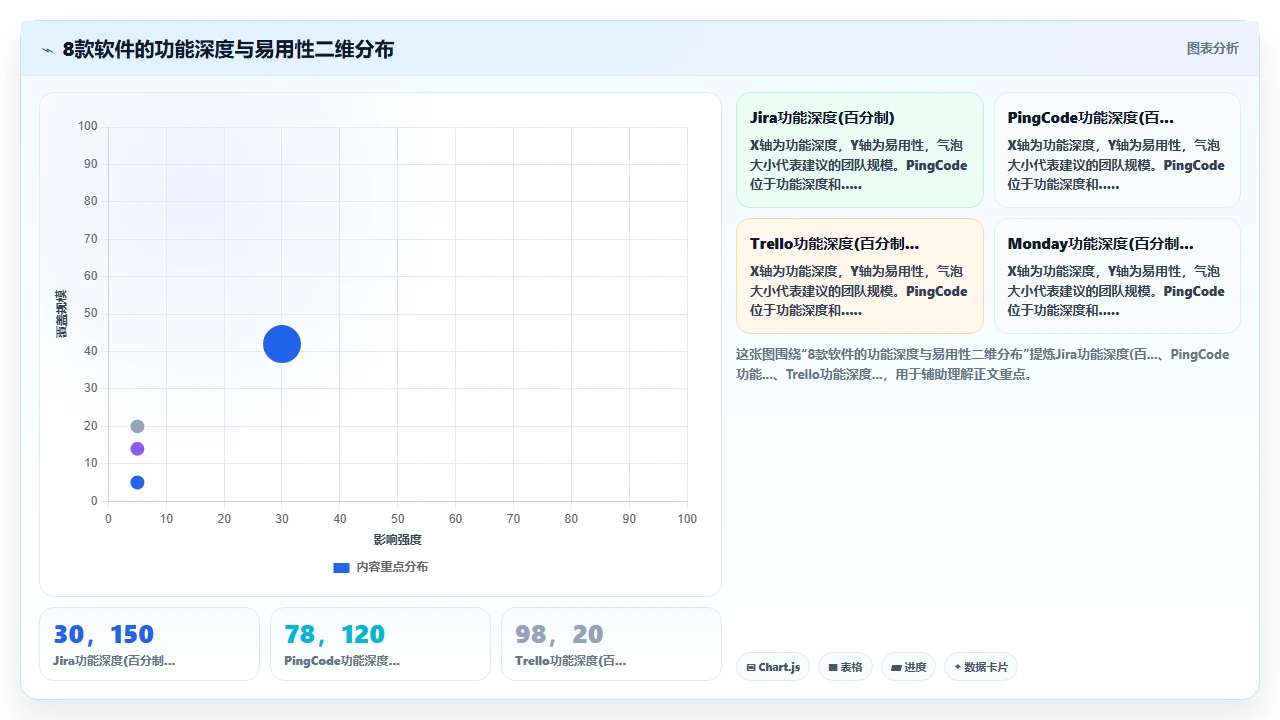Select the gray bubble on the chart
This screenshot has height=720, width=1280.
(137, 426)
